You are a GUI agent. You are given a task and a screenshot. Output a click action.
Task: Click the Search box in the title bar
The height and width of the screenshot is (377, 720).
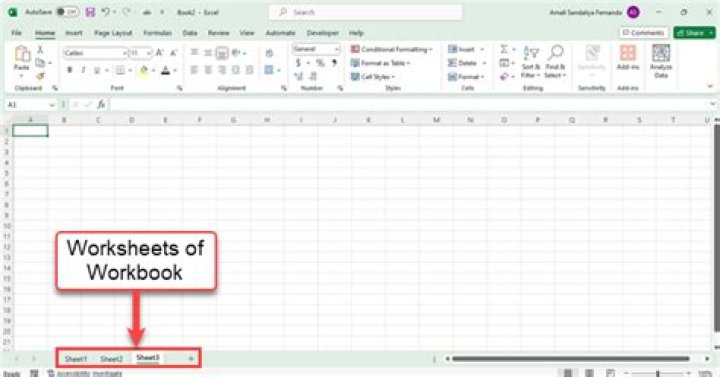coord(366,12)
